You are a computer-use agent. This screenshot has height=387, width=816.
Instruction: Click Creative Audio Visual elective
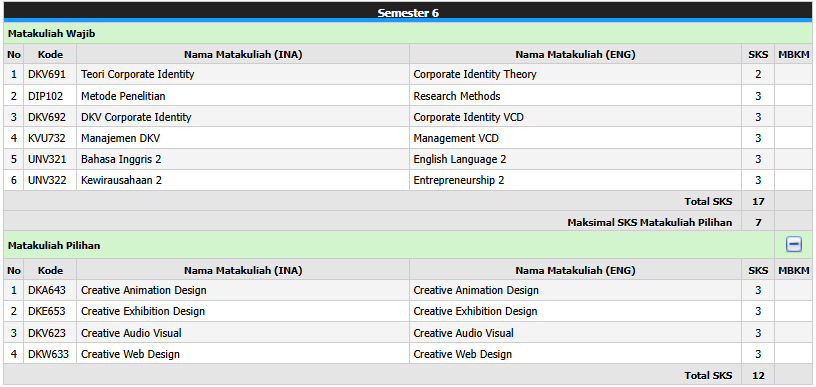(x=131, y=333)
